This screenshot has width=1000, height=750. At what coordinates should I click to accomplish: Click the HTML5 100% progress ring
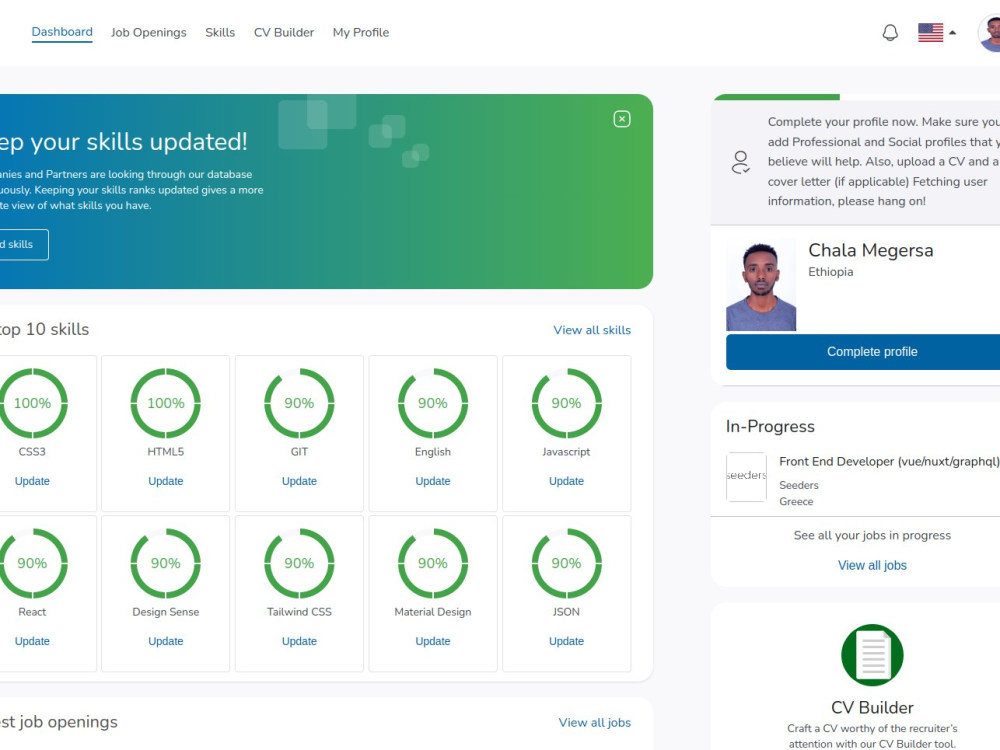pyautogui.click(x=166, y=403)
